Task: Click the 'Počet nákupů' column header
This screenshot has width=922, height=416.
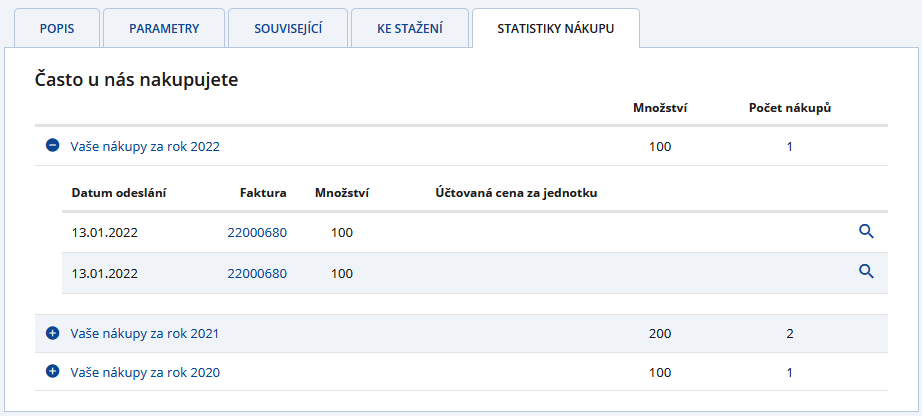Action: 790,107
